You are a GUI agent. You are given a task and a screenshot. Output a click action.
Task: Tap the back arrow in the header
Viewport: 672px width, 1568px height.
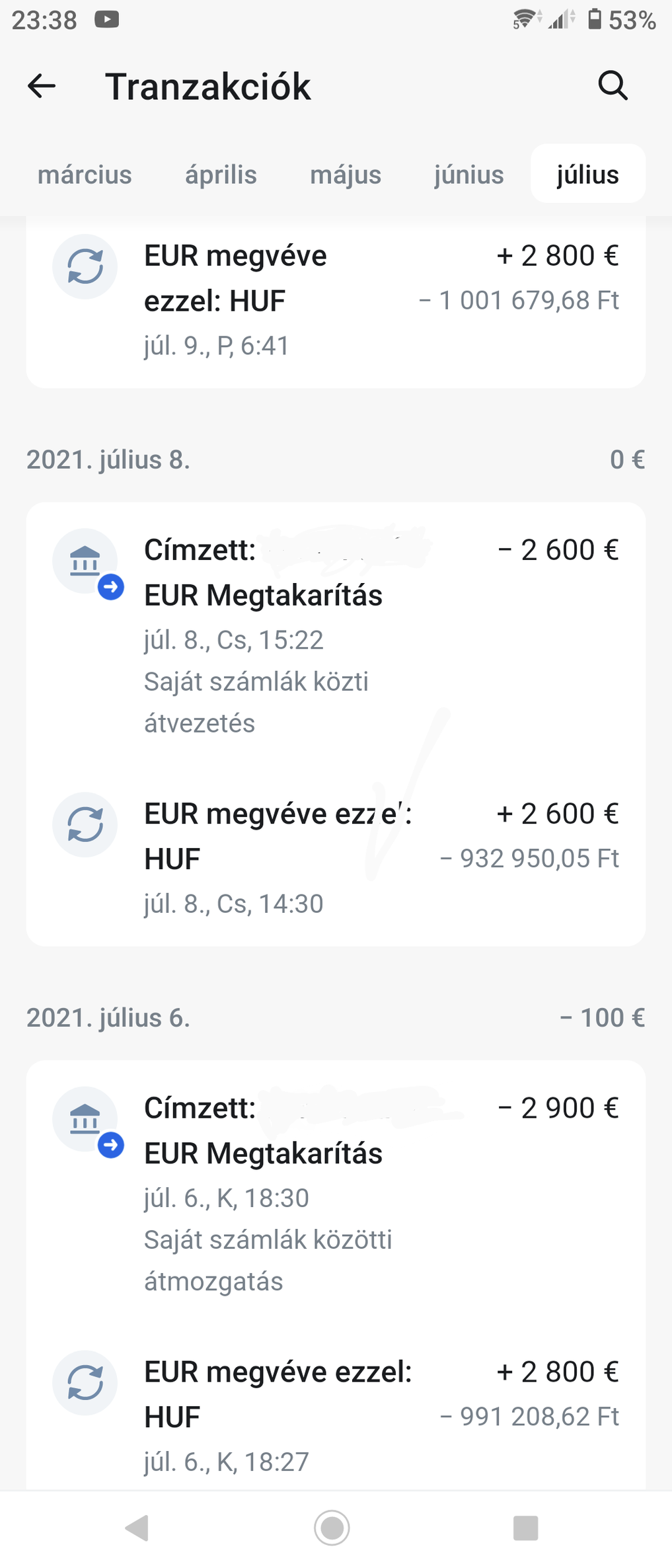[x=42, y=86]
